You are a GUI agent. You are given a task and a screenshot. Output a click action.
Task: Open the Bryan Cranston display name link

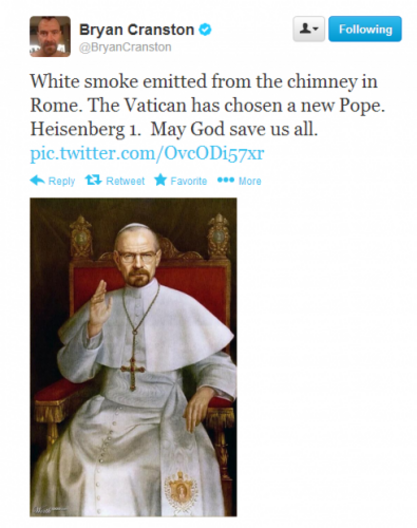click(x=136, y=30)
